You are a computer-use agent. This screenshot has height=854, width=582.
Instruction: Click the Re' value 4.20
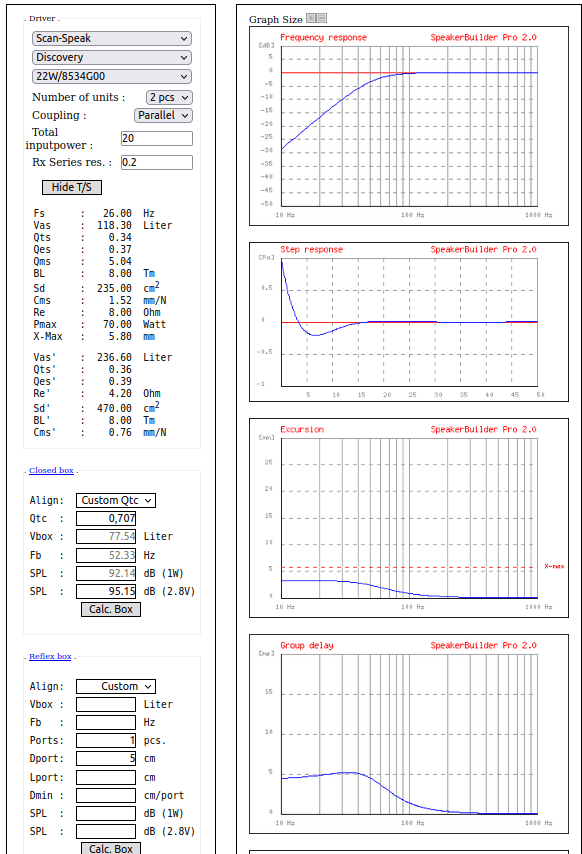click(x=120, y=393)
